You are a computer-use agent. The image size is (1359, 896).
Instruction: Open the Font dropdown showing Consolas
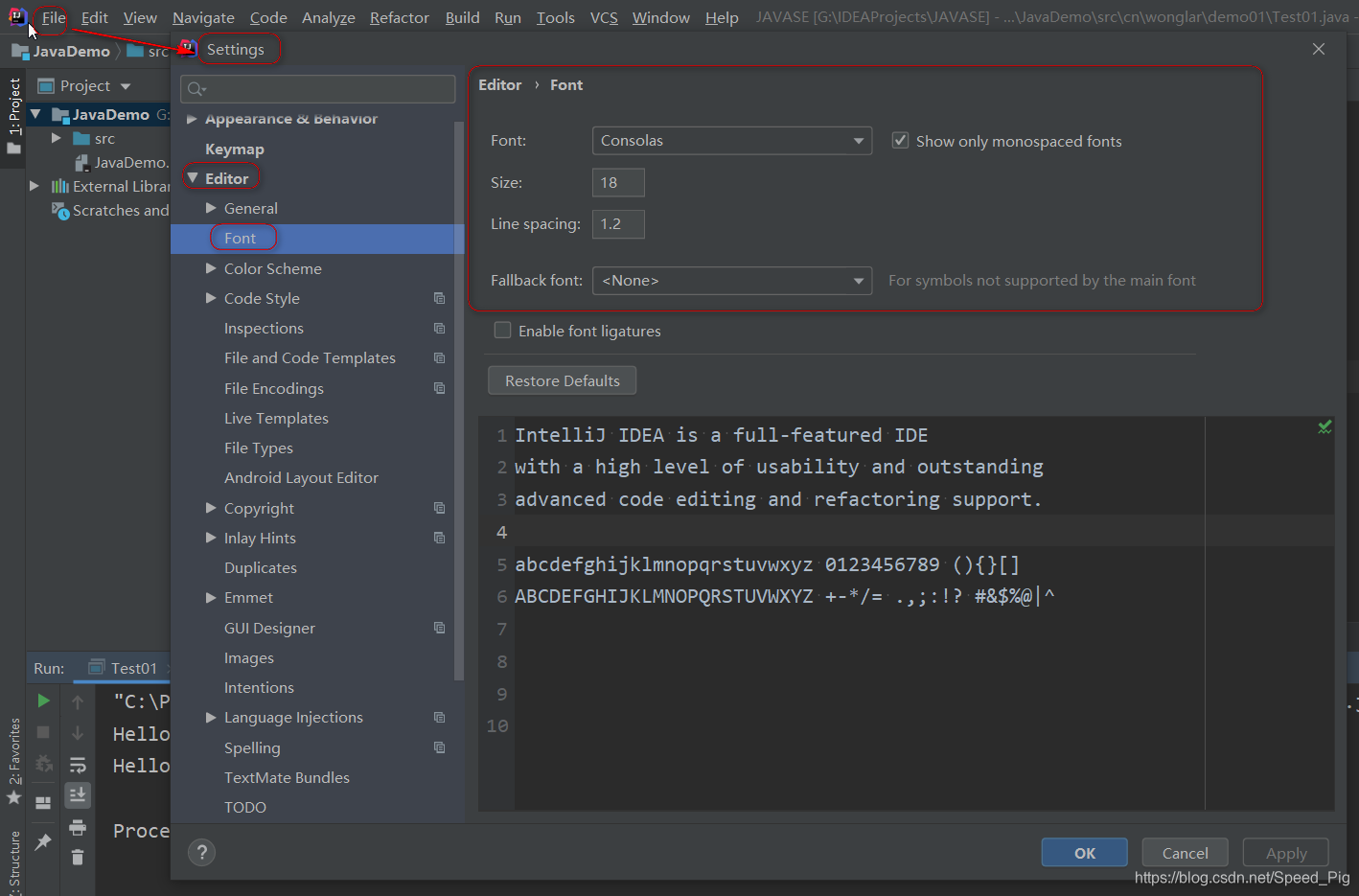coord(732,141)
